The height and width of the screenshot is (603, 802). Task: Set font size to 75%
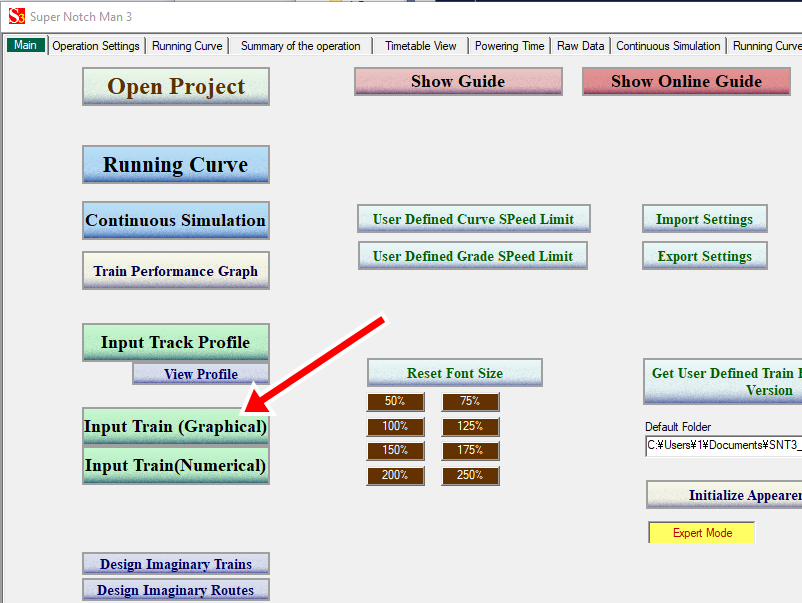pyautogui.click(x=471, y=401)
